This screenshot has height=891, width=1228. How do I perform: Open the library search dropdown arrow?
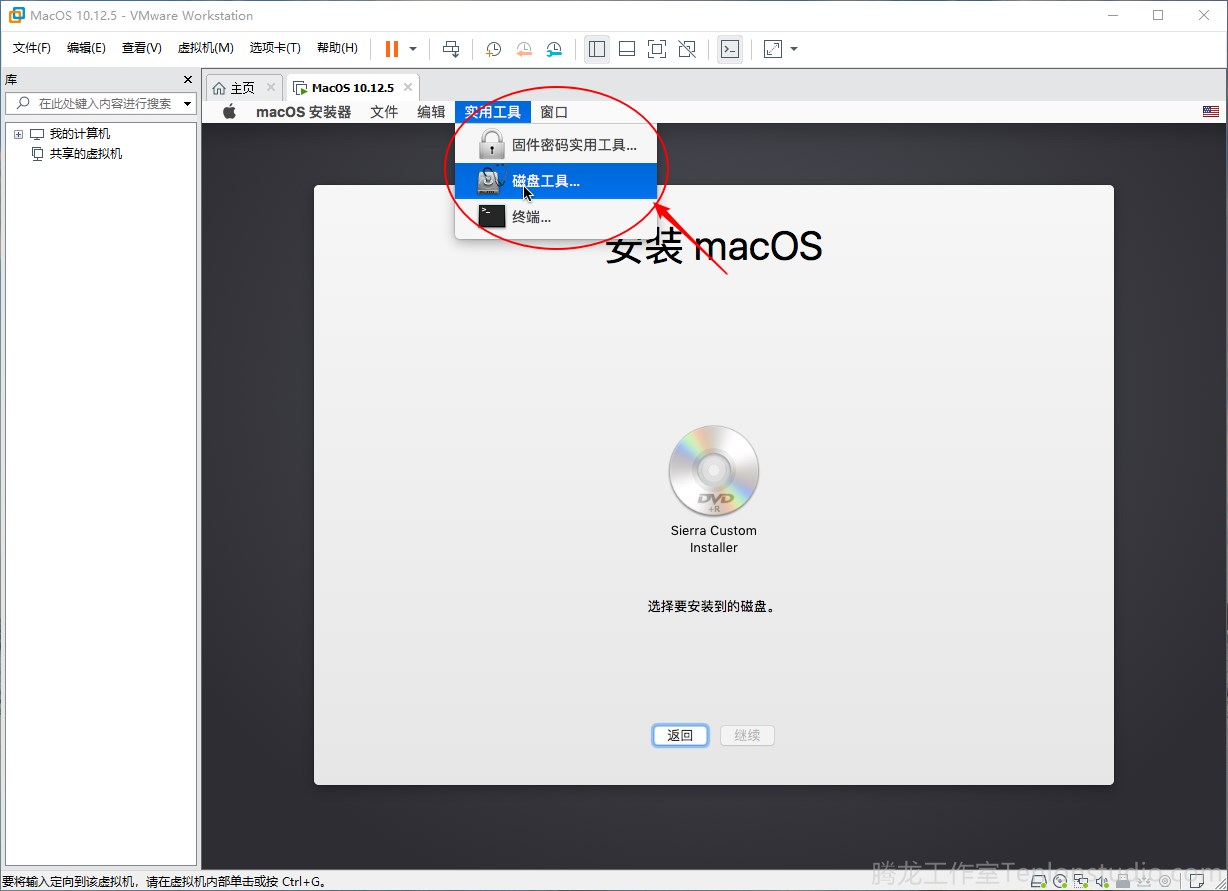click(x=188, y=104)
